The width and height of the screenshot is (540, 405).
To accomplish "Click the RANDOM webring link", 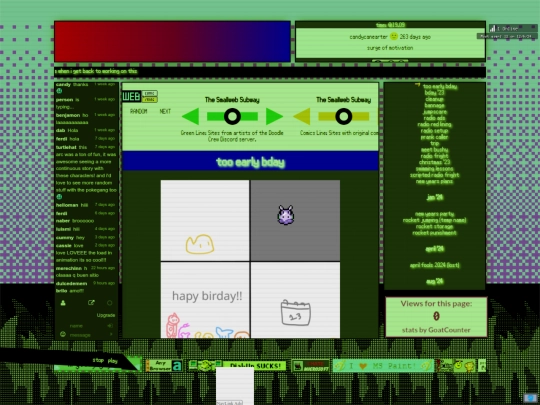I will [x=138, y=111].
